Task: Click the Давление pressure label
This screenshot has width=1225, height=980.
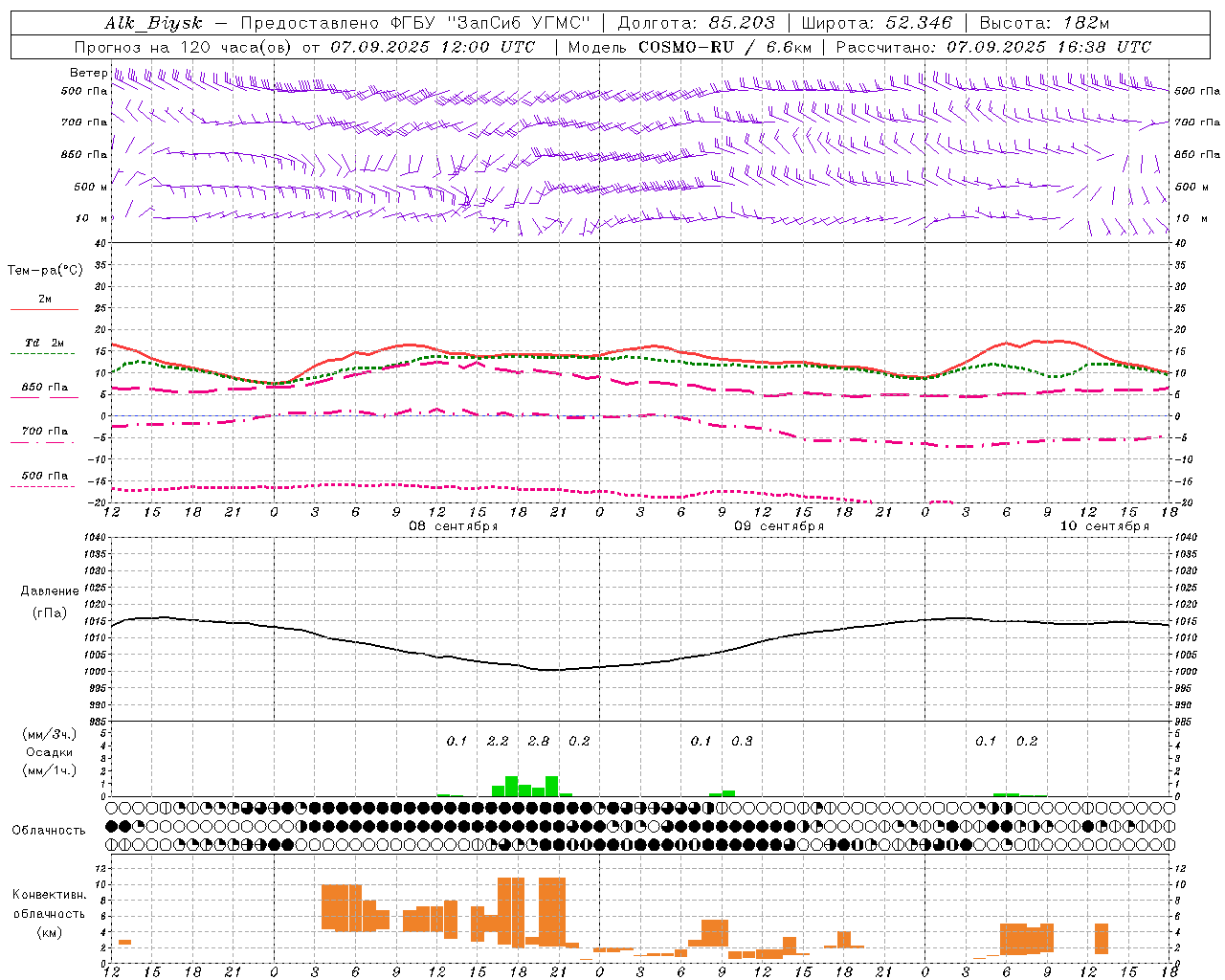Action: (50, 591)
